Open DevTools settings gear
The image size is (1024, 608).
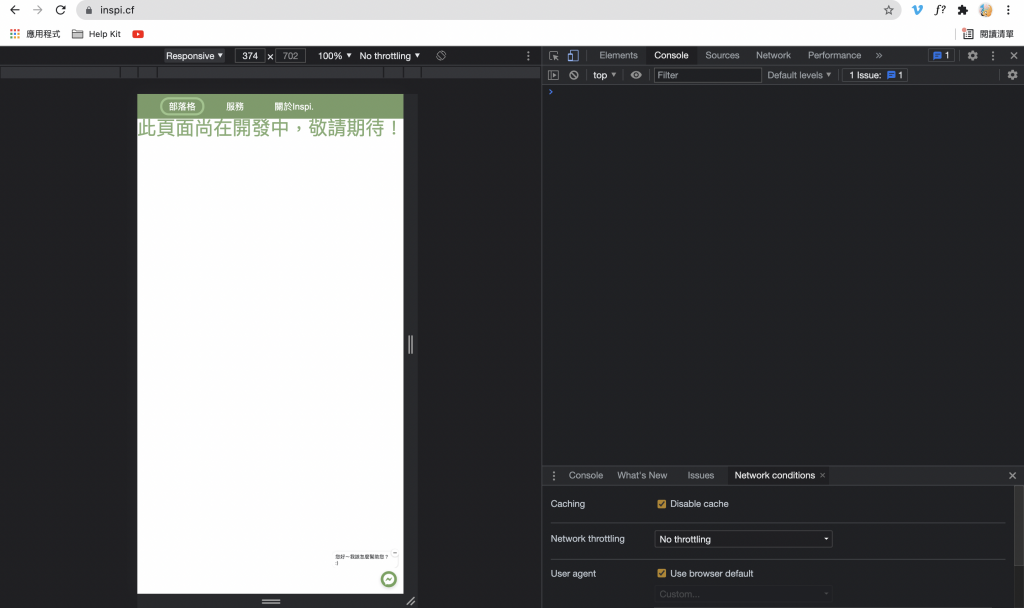click(x=972, y=56)
